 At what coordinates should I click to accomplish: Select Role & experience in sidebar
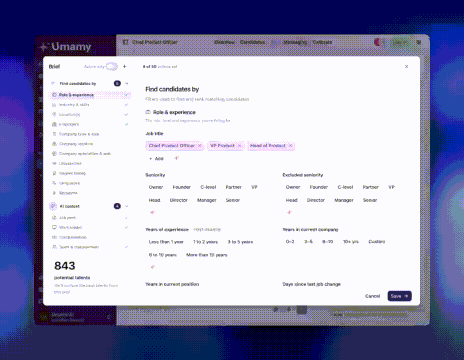[89, 95]
